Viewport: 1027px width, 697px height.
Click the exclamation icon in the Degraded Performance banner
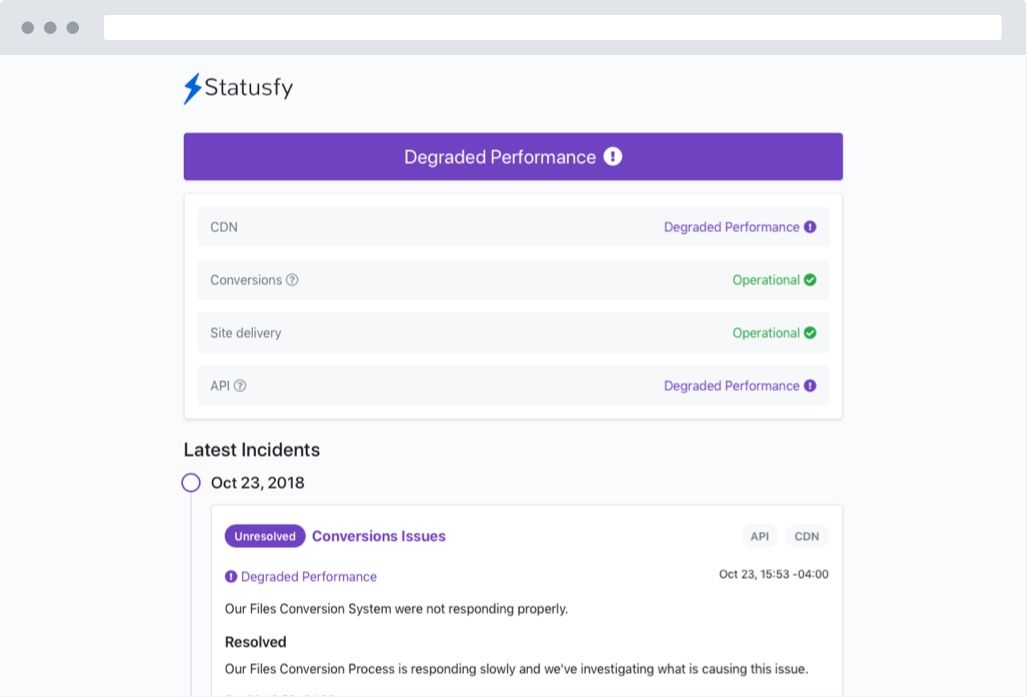point(613,156)
